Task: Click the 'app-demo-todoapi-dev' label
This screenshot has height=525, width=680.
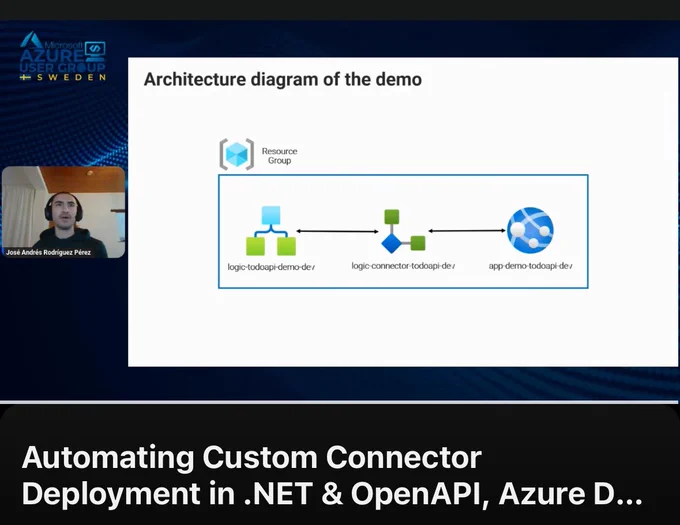Action: (530, 266)
